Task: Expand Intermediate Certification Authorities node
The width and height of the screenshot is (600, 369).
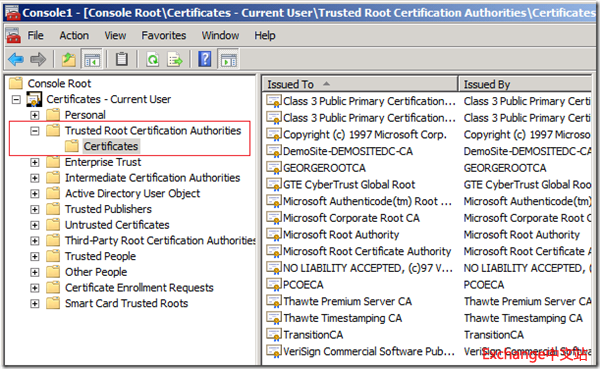Action: point(35,178)
